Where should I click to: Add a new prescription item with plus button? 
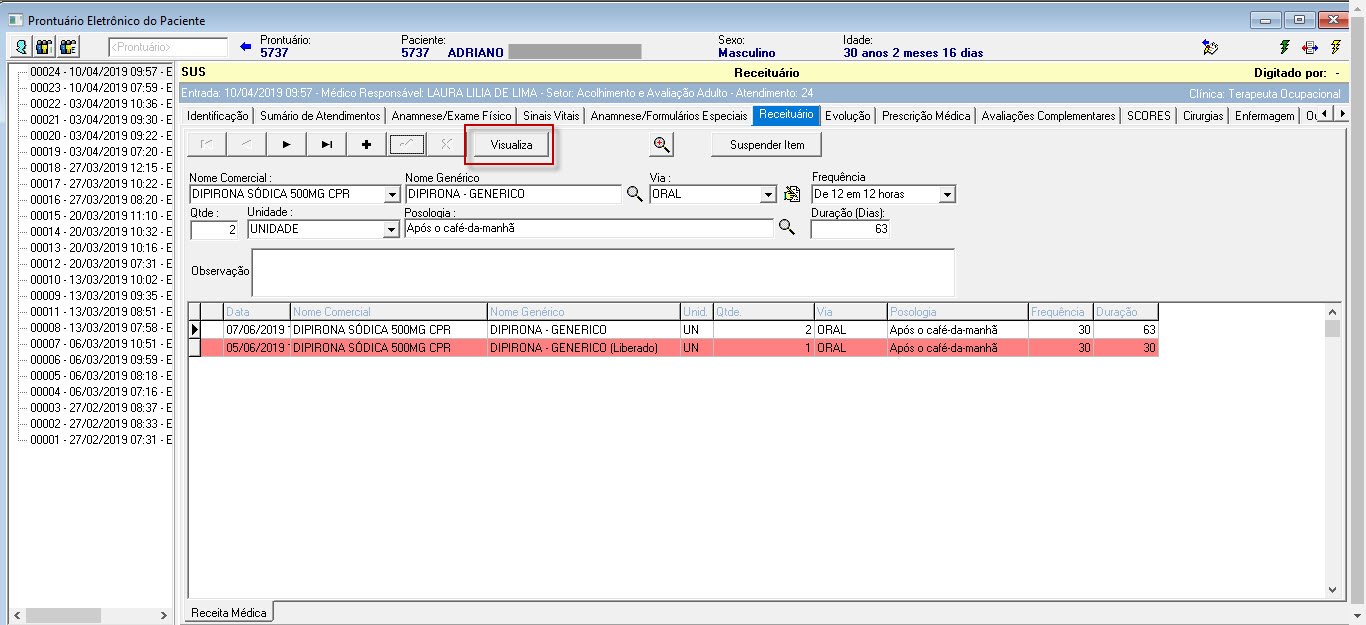[x=366, y=144]
